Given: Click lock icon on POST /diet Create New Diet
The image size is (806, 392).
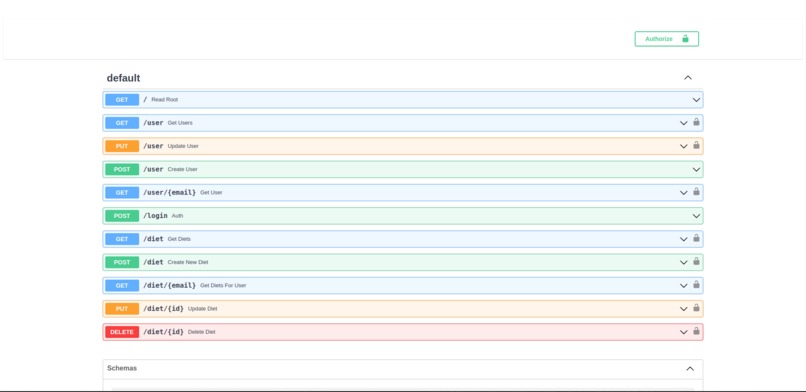Looking at the screenshot, I should (x=696, y=262).
